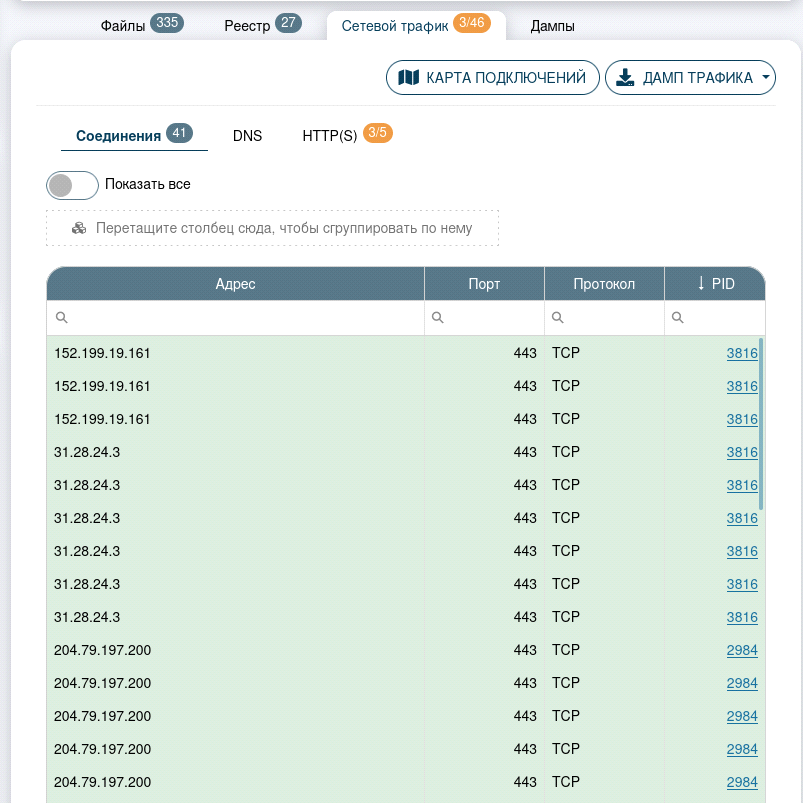Toggle the Показать все switch
Image resolution: width=803 pixels, height=803 pixels.
tap(72, 185)
